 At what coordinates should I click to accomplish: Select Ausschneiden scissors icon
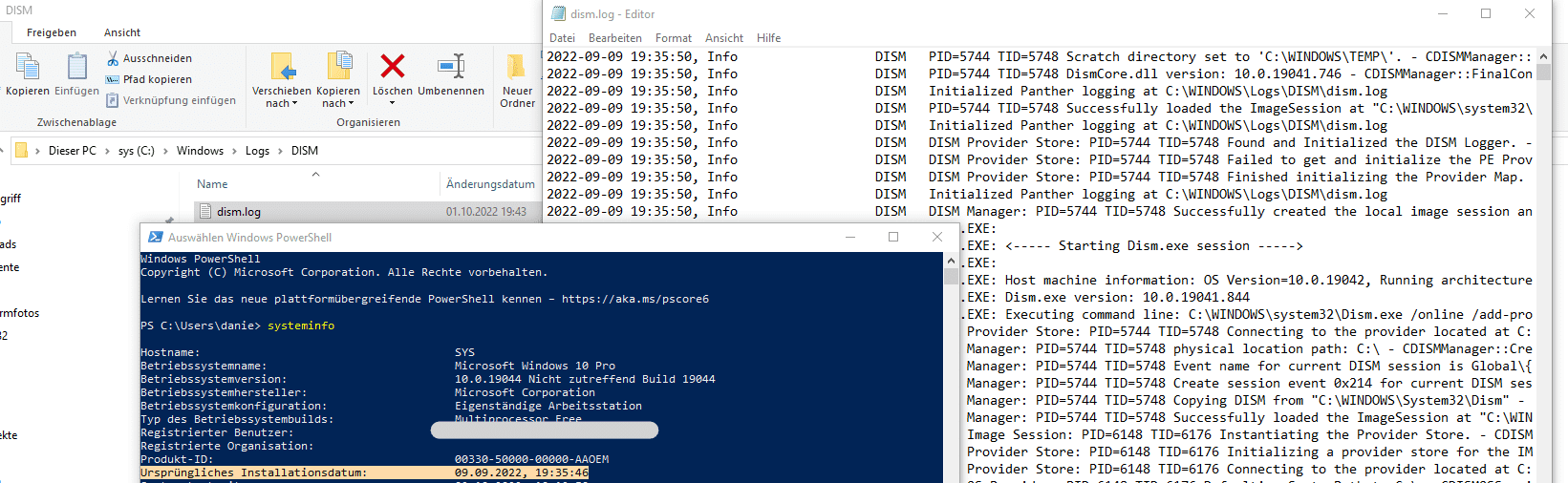pyautogui.click(x=113, y=58)
